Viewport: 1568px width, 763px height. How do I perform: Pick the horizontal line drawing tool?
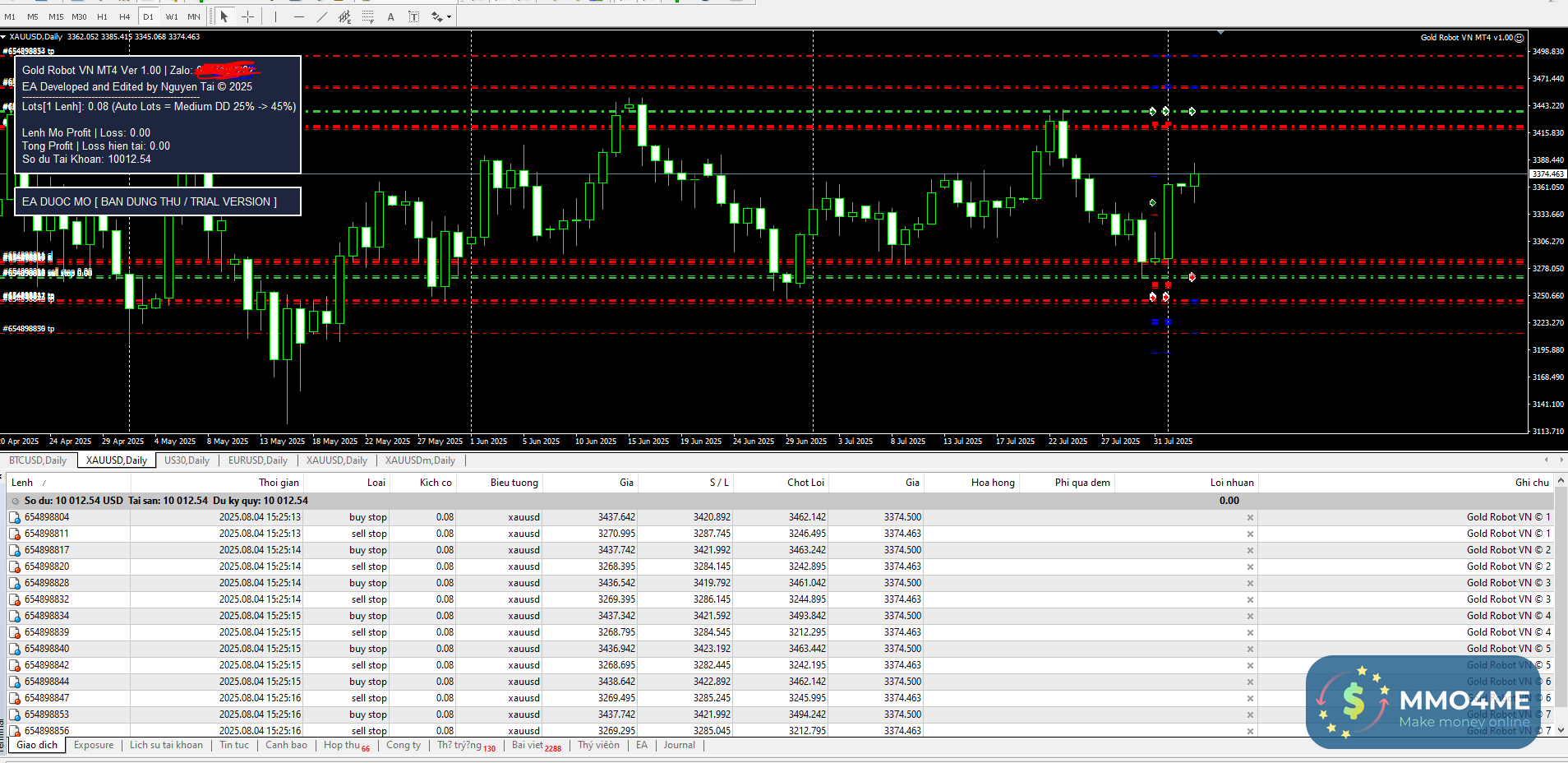point(298,16)
